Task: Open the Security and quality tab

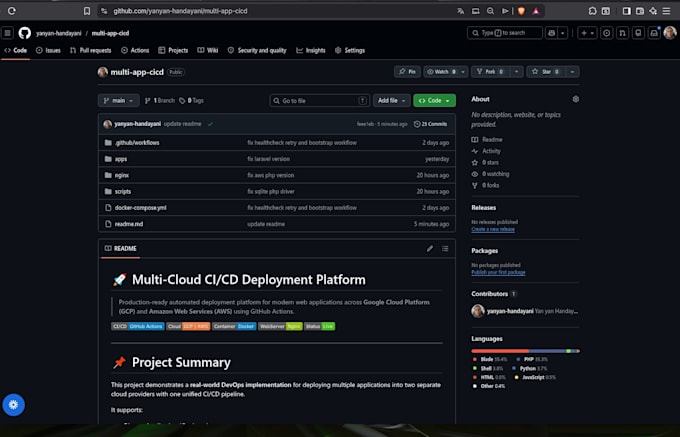Action: coord(257,50)
